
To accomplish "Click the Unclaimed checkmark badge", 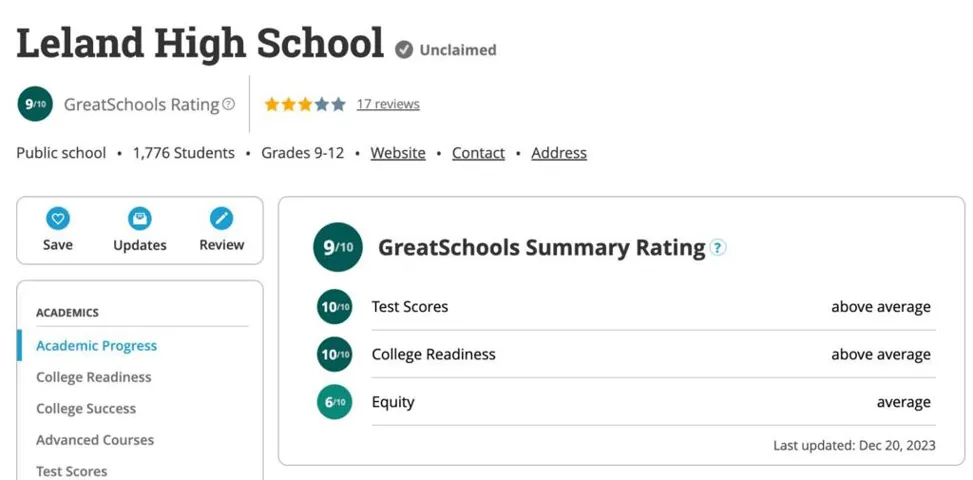I will point(405,50).
